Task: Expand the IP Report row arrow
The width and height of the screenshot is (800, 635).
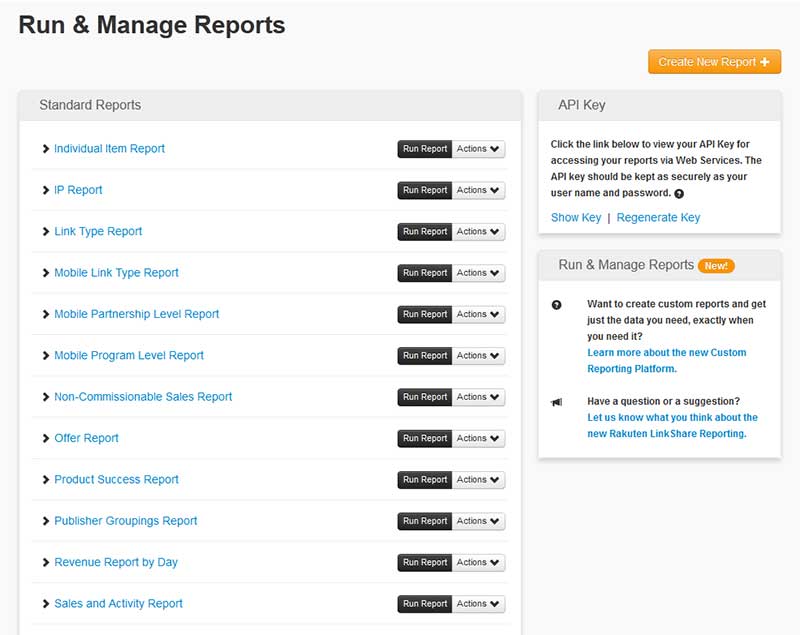Action: tap(46, 190)
